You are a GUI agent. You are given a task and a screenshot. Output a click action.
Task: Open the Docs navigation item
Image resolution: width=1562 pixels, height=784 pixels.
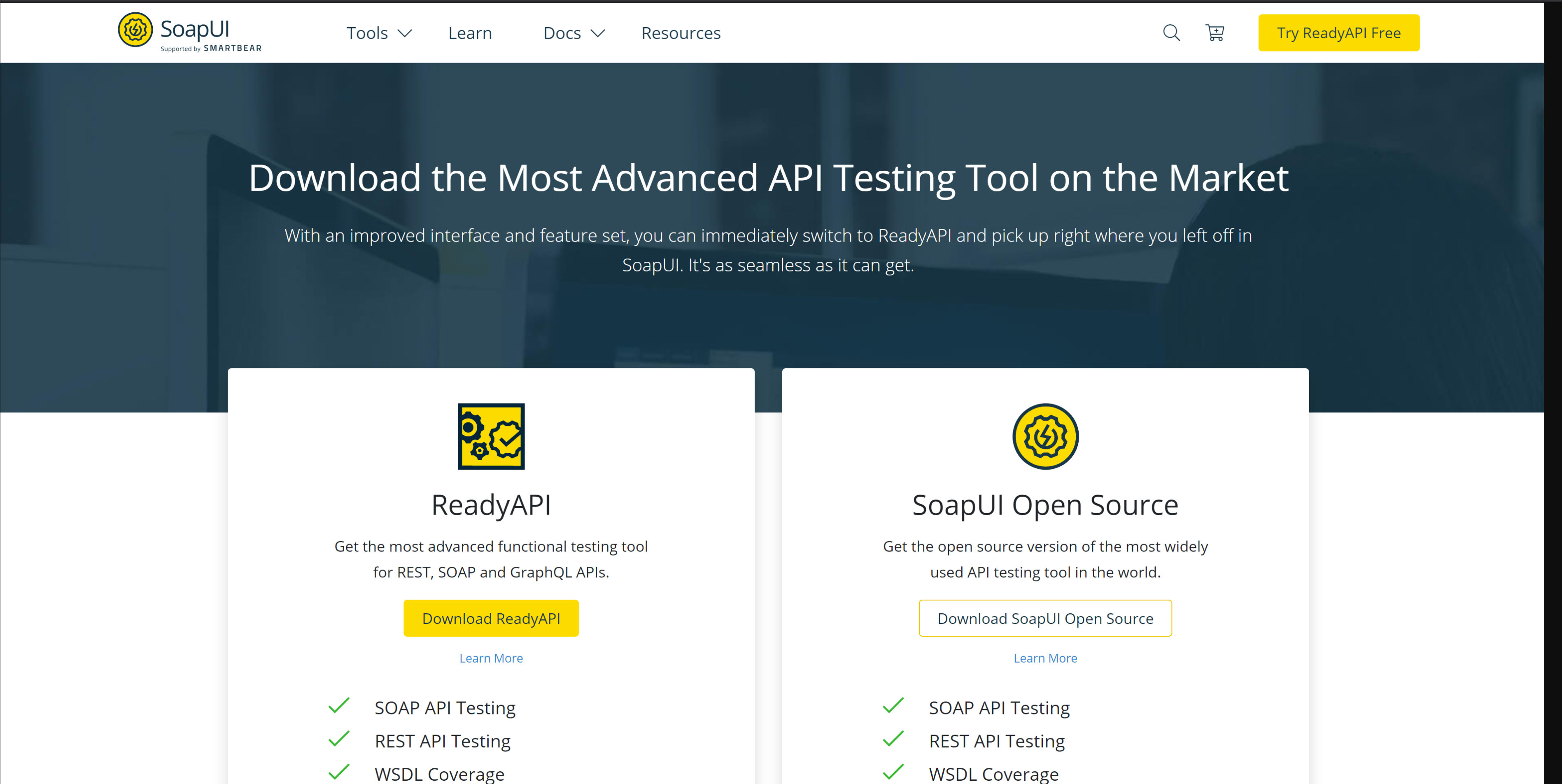[x=562, y=33]
